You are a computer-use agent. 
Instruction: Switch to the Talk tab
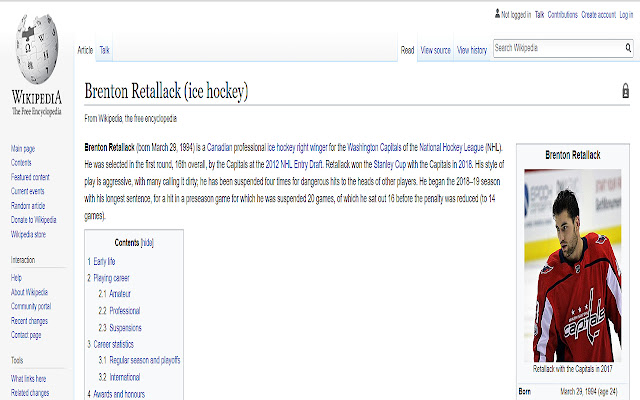(x=104, y=50)
